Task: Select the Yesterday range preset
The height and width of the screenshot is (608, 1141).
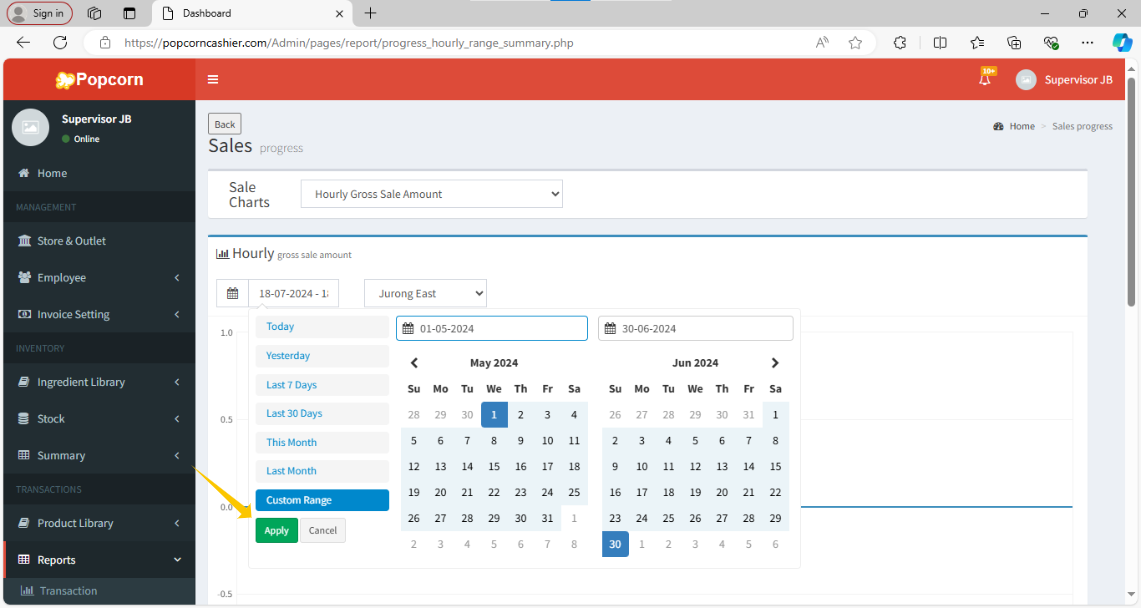Action: tap(322, 356)
